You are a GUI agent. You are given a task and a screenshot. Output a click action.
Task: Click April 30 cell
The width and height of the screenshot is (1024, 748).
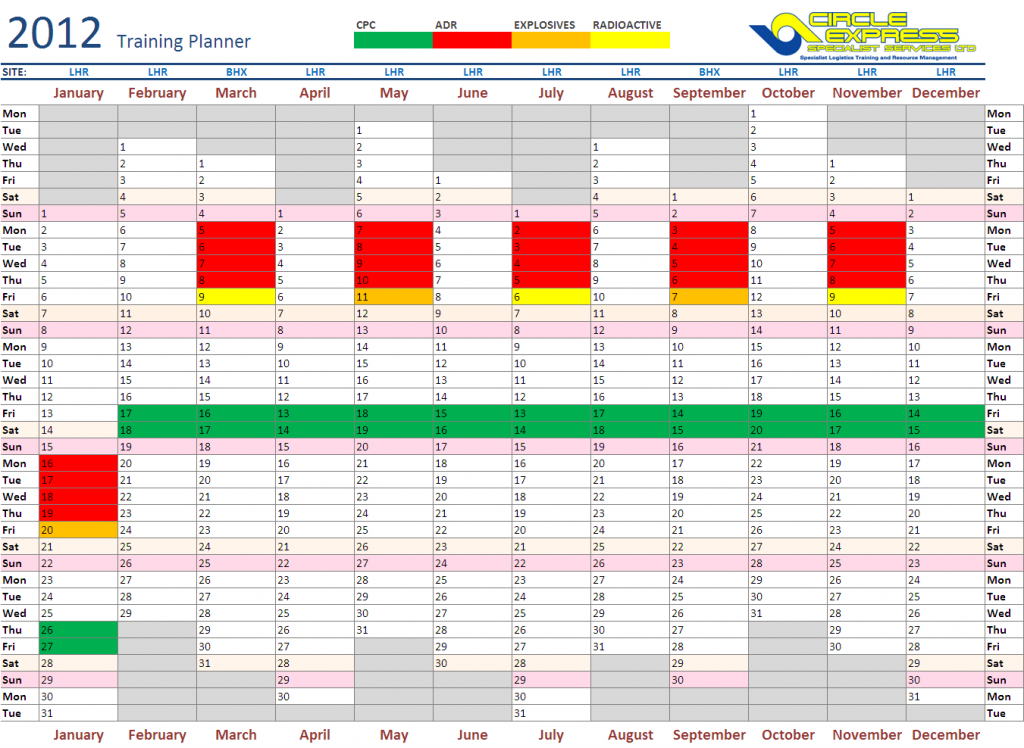coord(315,696)
